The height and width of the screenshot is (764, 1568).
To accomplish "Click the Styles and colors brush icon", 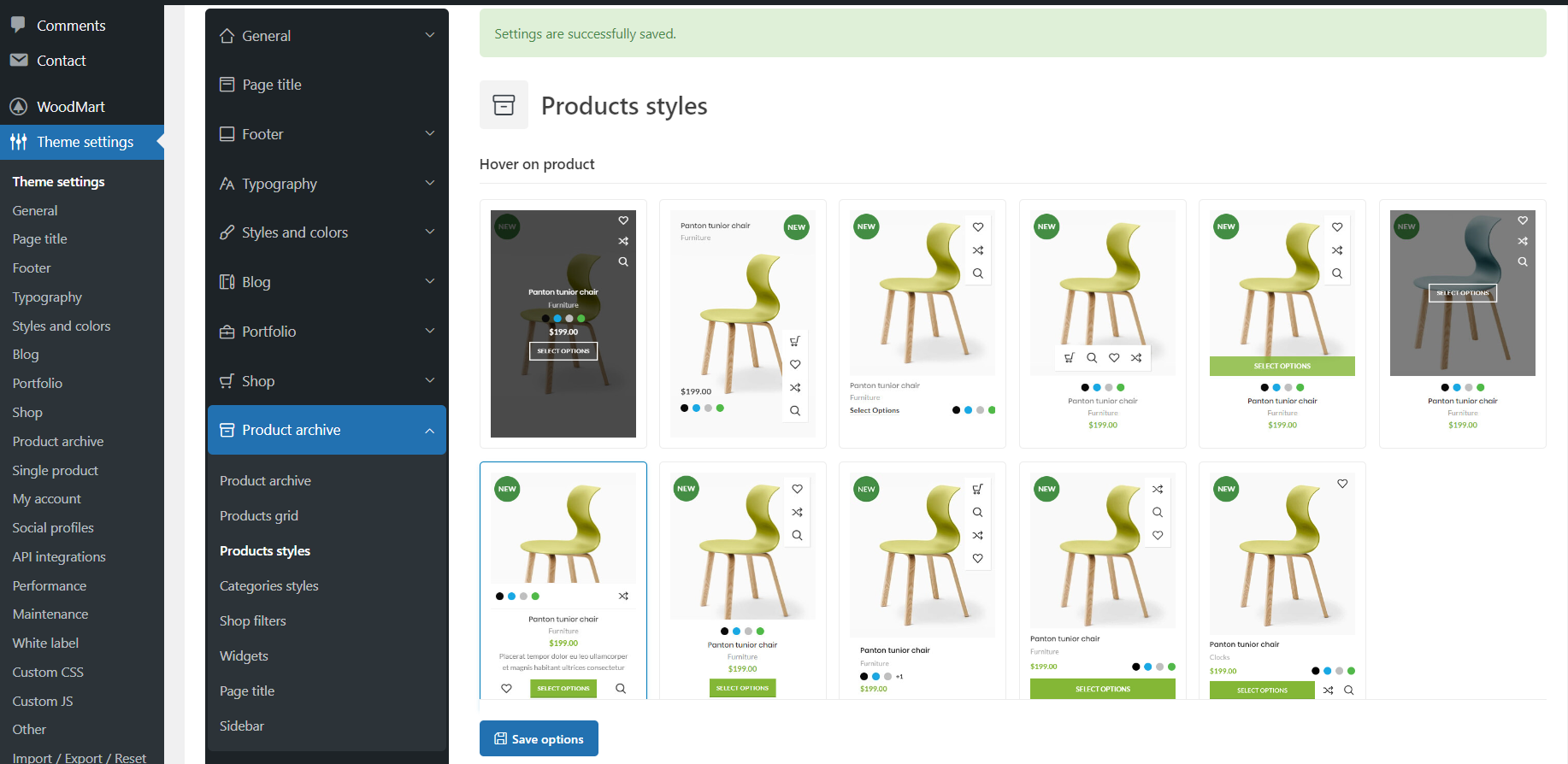I will [x=227, y=232].
